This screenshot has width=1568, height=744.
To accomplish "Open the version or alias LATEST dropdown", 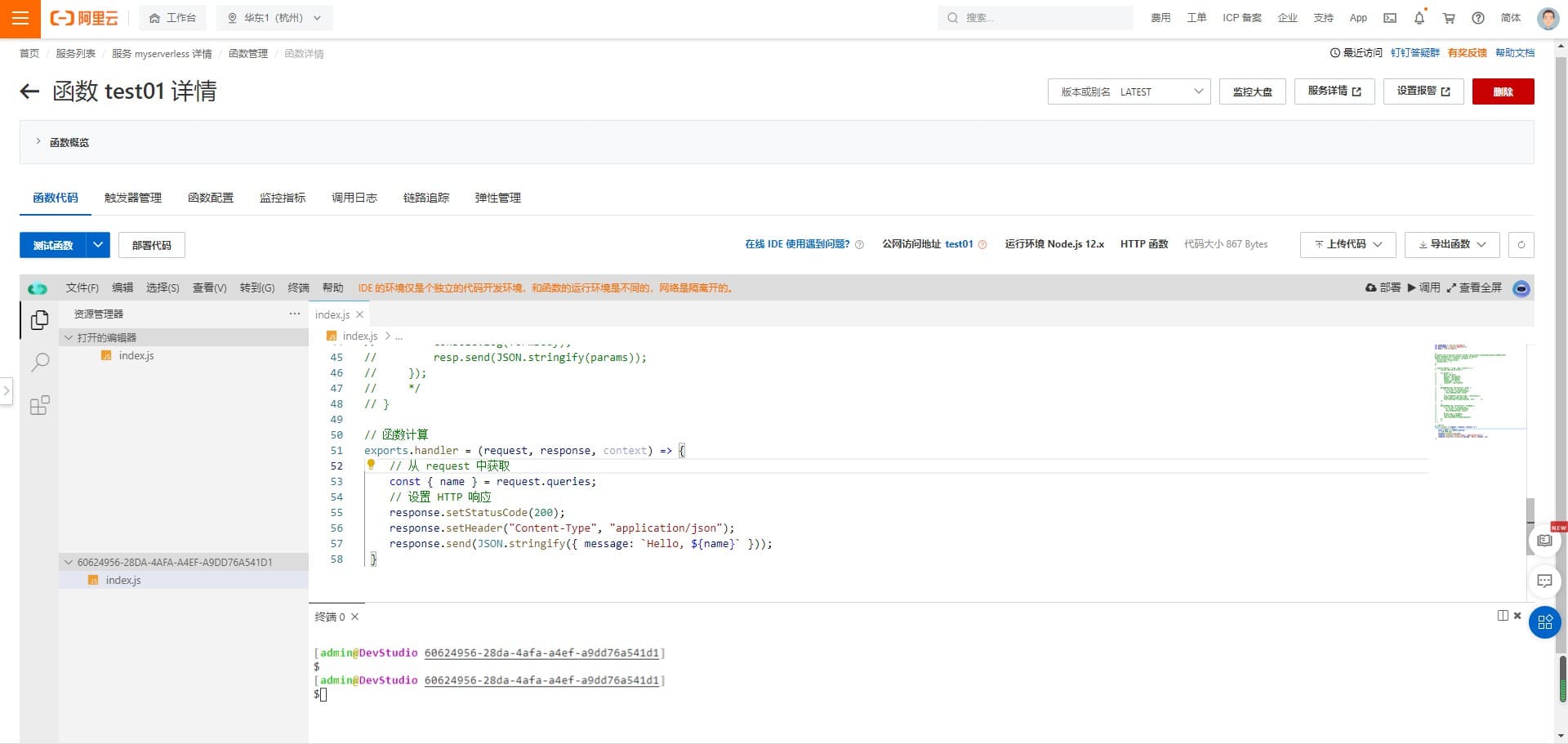I will pos(1128,91).
